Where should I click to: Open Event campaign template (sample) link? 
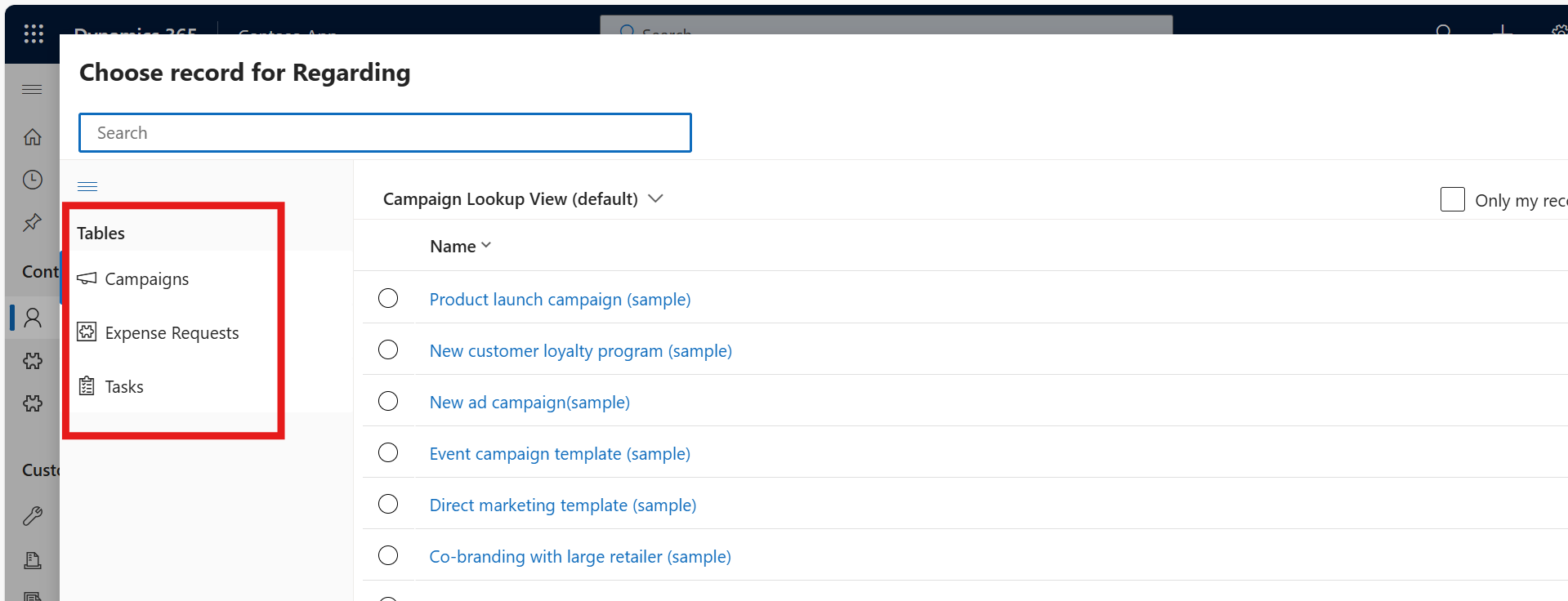[560, 454]
